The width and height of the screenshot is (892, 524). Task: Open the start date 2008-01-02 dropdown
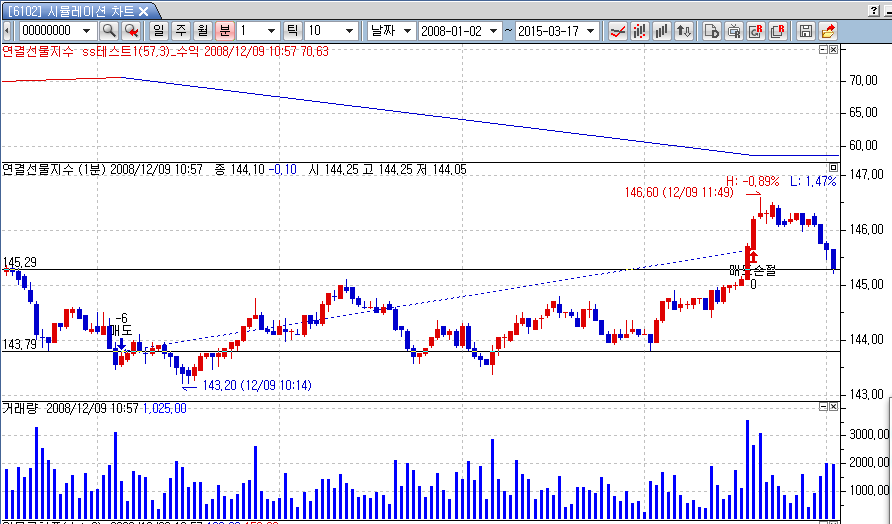pyautogui.click(x=494, y=31)
